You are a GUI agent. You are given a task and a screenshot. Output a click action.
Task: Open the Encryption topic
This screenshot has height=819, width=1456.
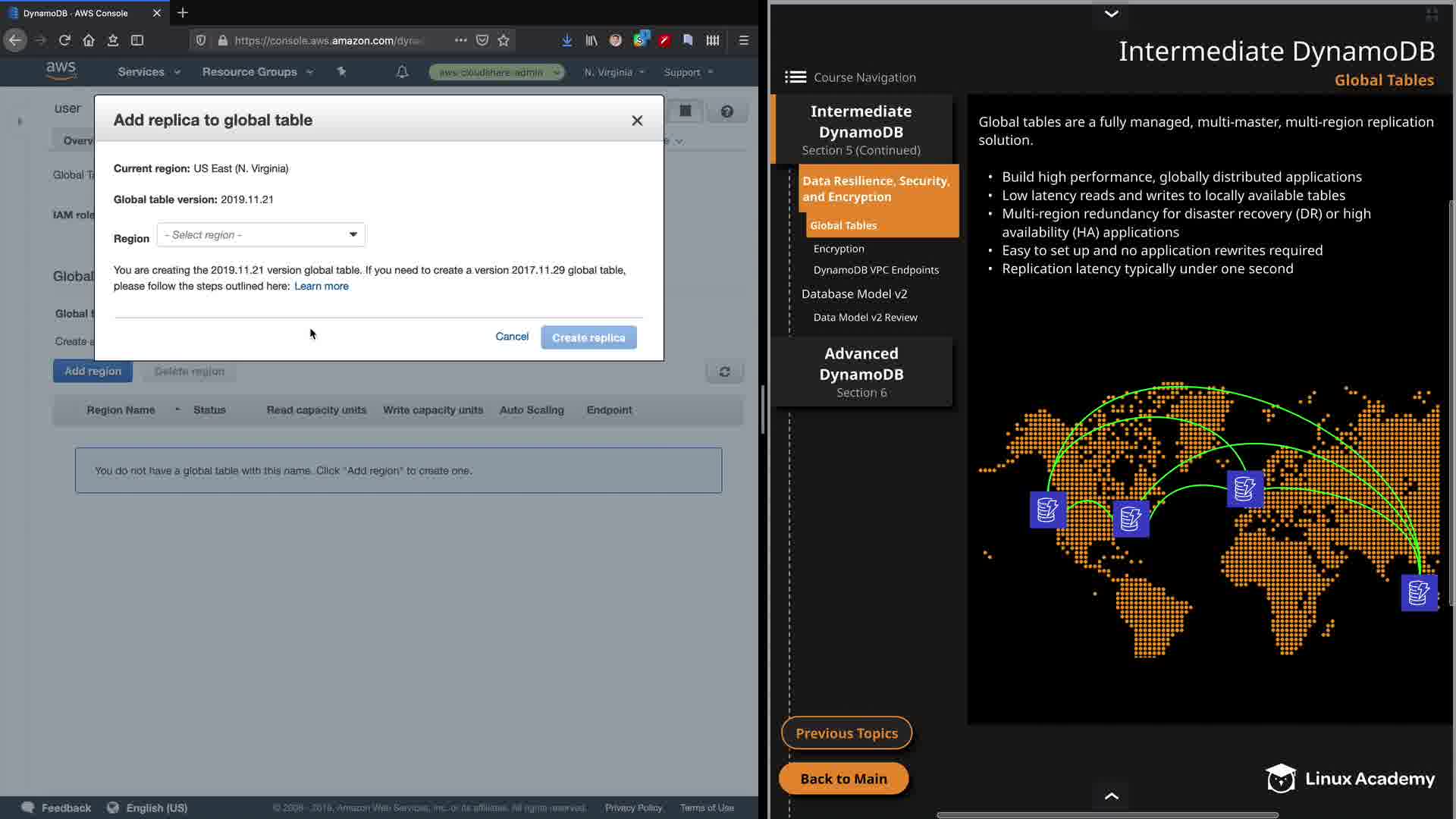838,249
